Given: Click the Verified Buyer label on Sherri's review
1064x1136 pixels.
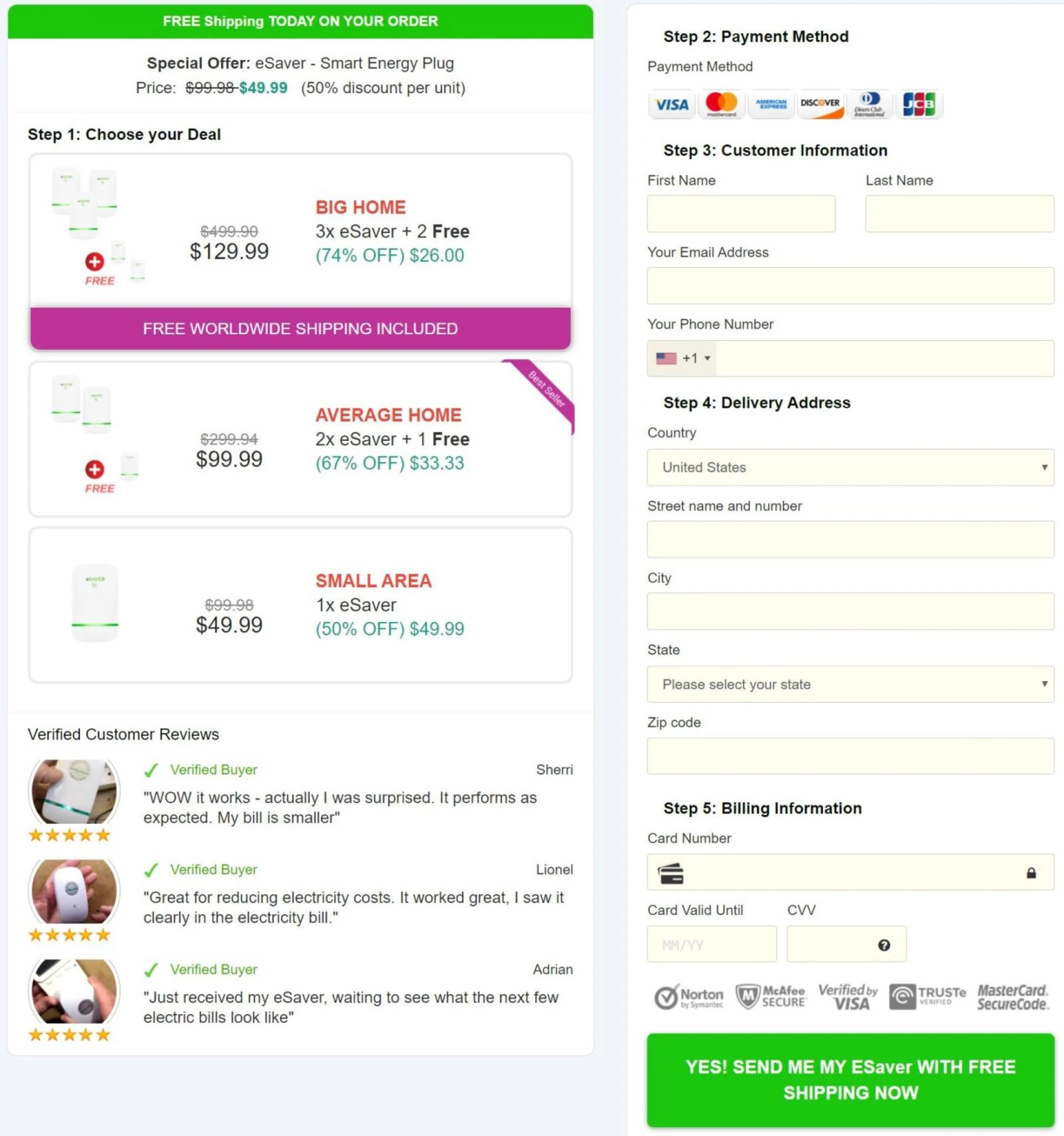Looking at the screenshot, I should click(x=213, y=769).
